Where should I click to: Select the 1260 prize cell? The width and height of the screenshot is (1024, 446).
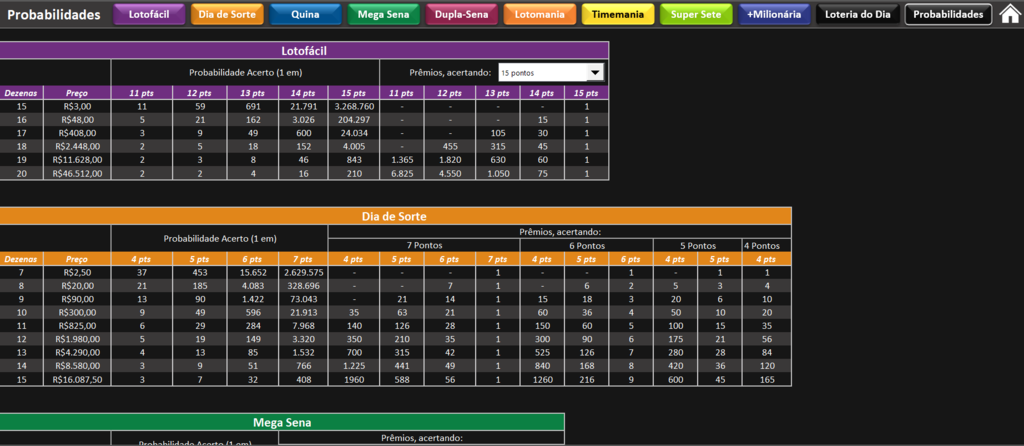pos(543,379)
